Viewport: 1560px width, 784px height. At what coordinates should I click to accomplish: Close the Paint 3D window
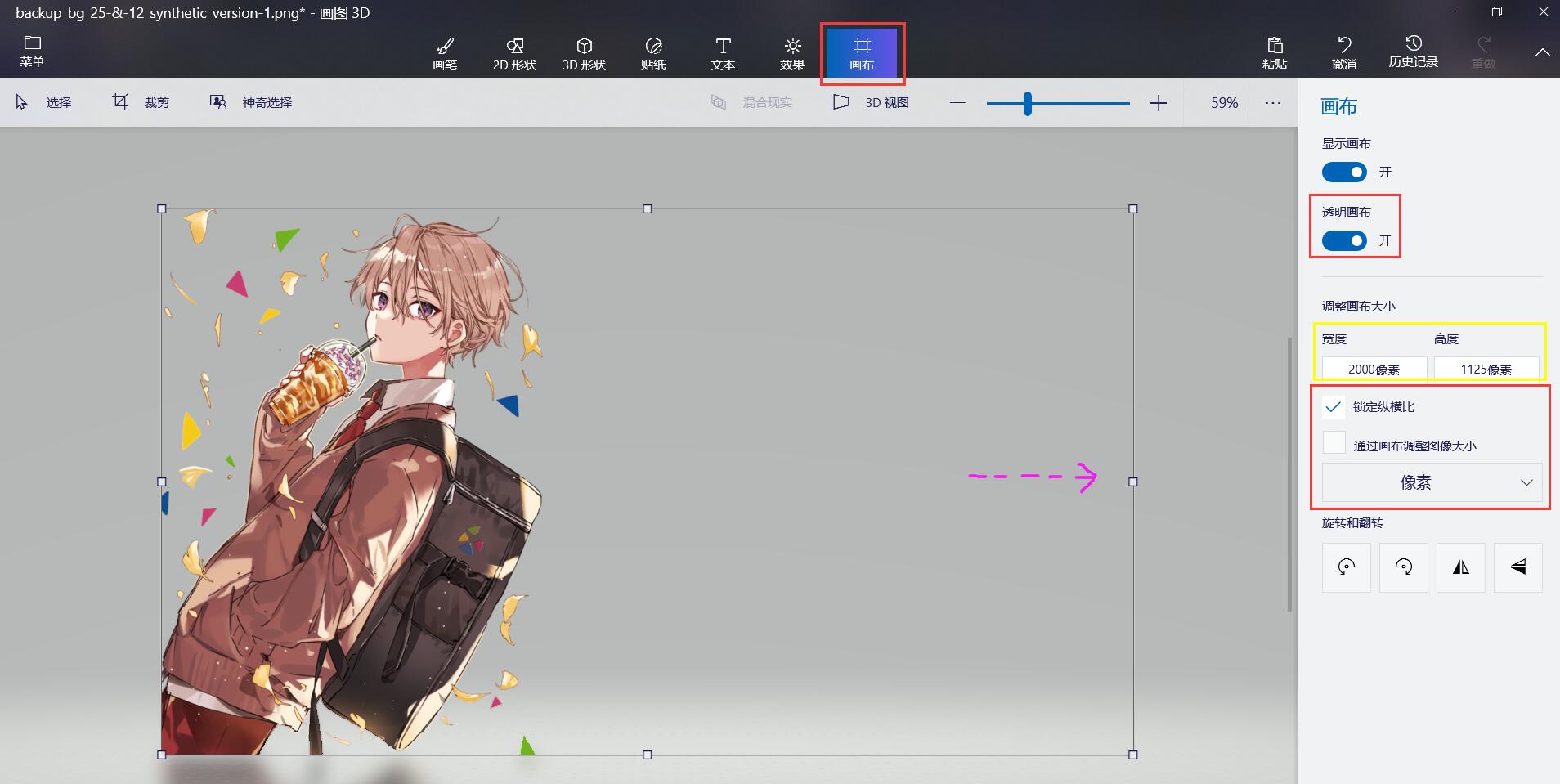click(1543, 12)
